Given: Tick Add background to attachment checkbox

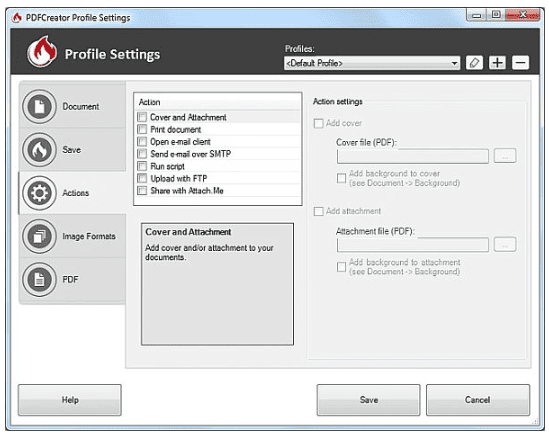Looking at the screenshot, I should pyautogui.click(x=341, y=267).
